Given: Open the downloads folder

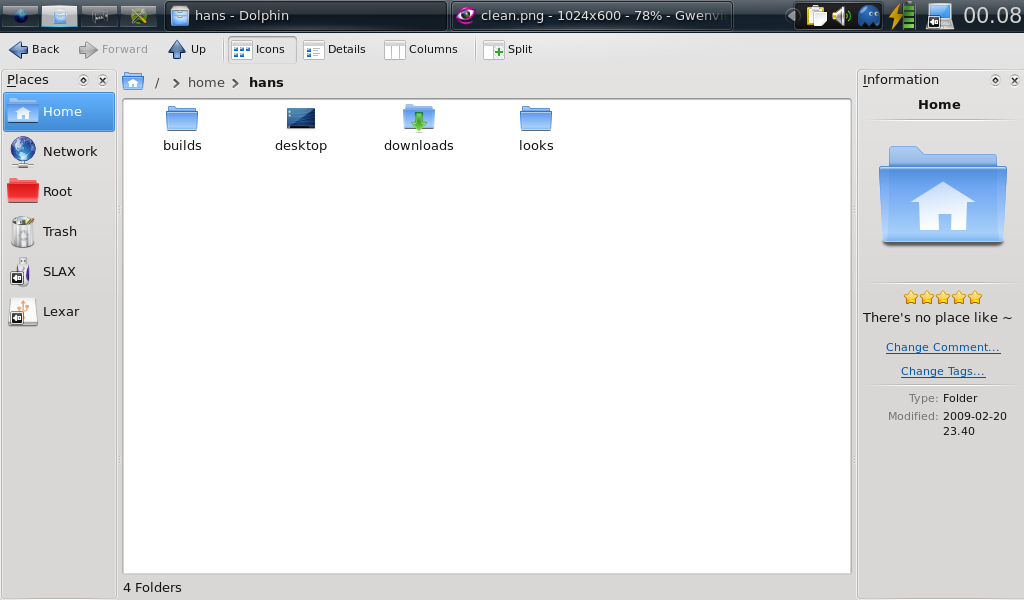Looking at the screenshot, I should tap(419, 127).
